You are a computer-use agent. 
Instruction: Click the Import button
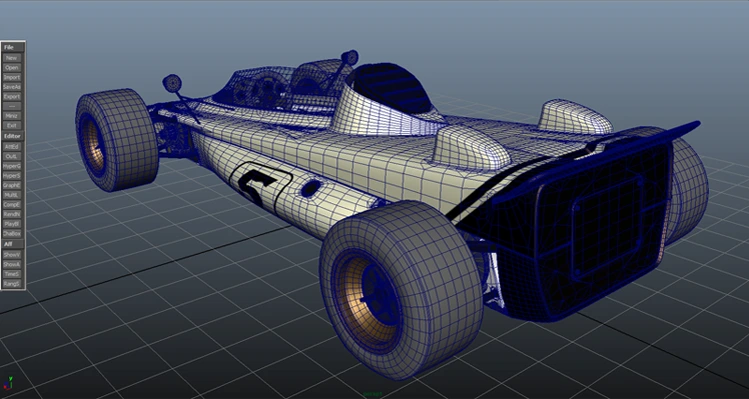tap(11, 77)
